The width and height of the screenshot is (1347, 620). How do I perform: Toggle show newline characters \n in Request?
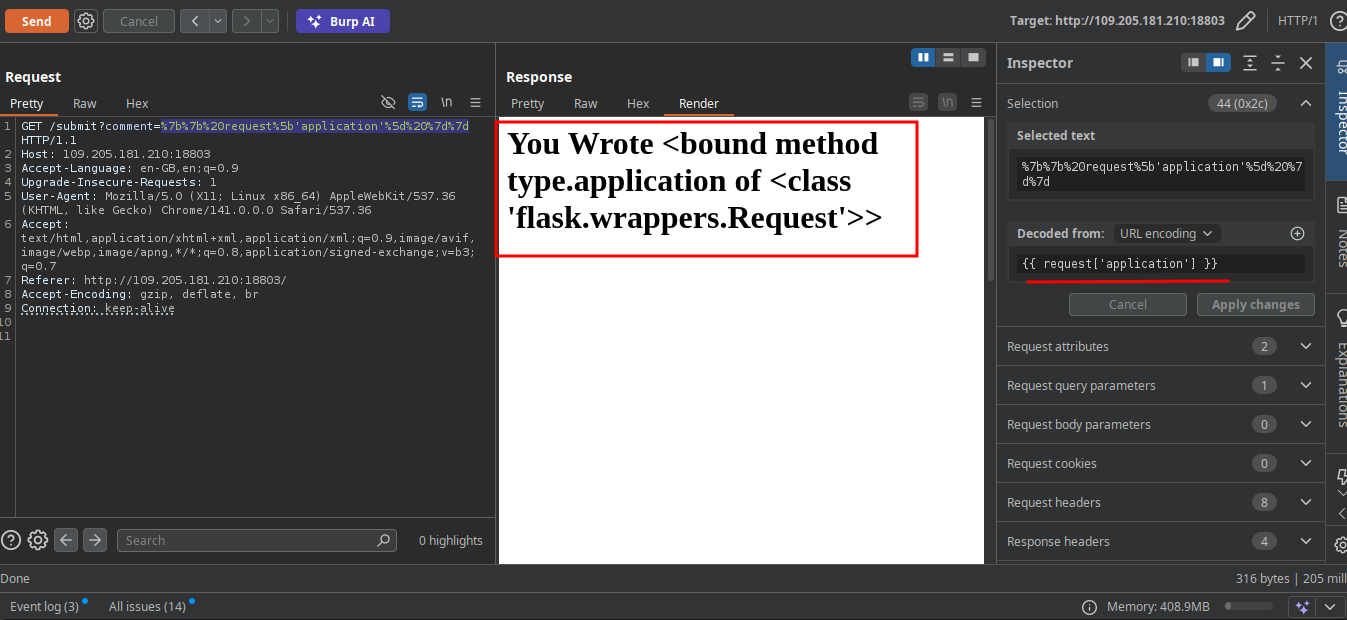[x=447, y=102]
